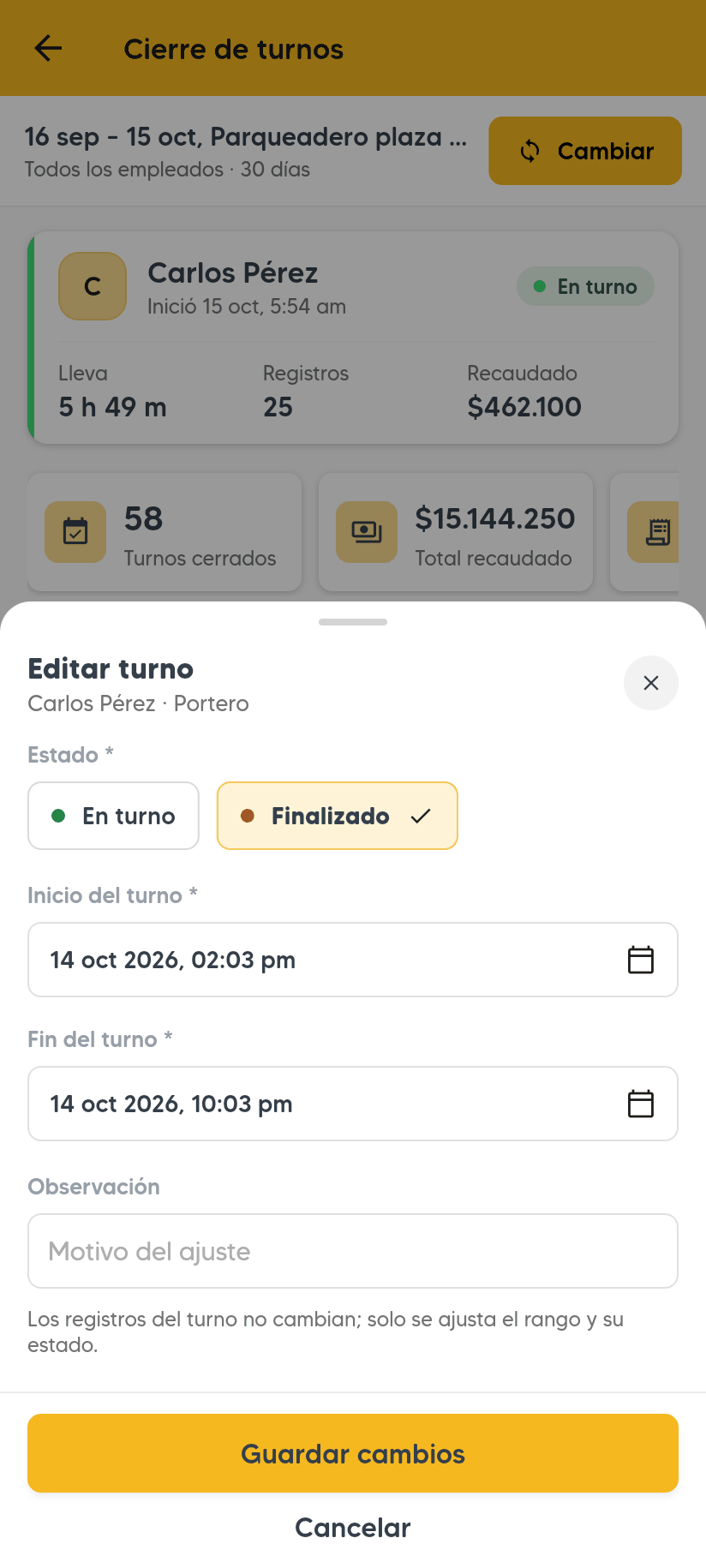Click the 'Carlos Pérez · Portero' subtitle

138,703
